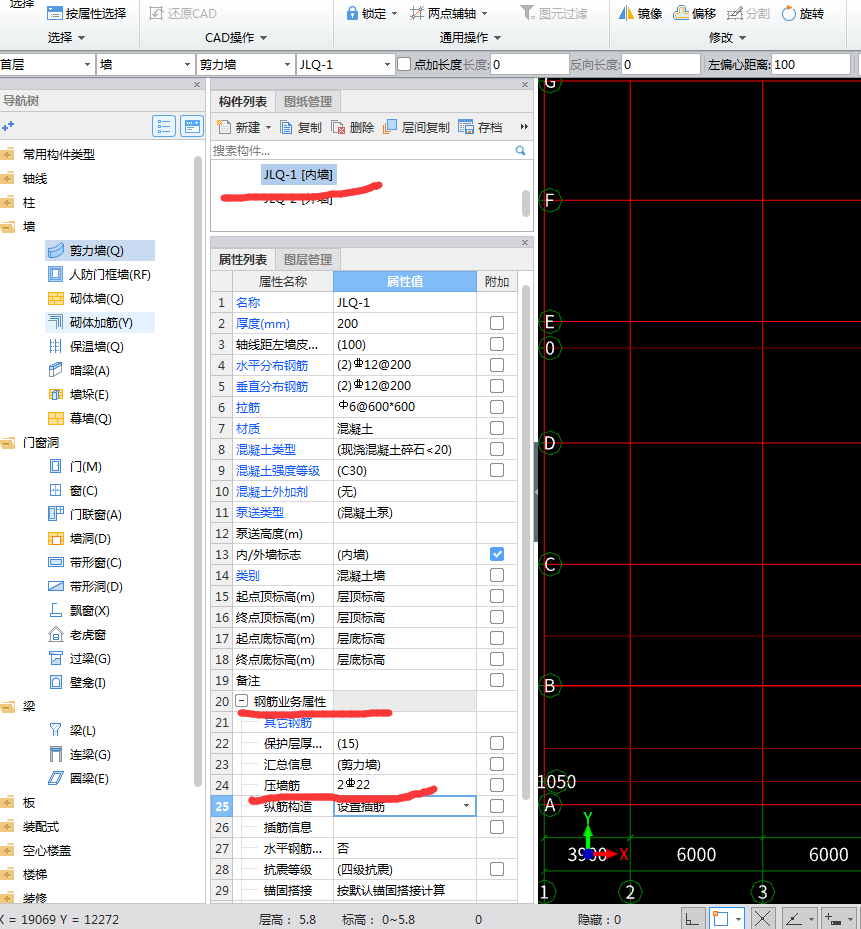
Task: Click the 偏移 offset tool
Action: (694, 13)
